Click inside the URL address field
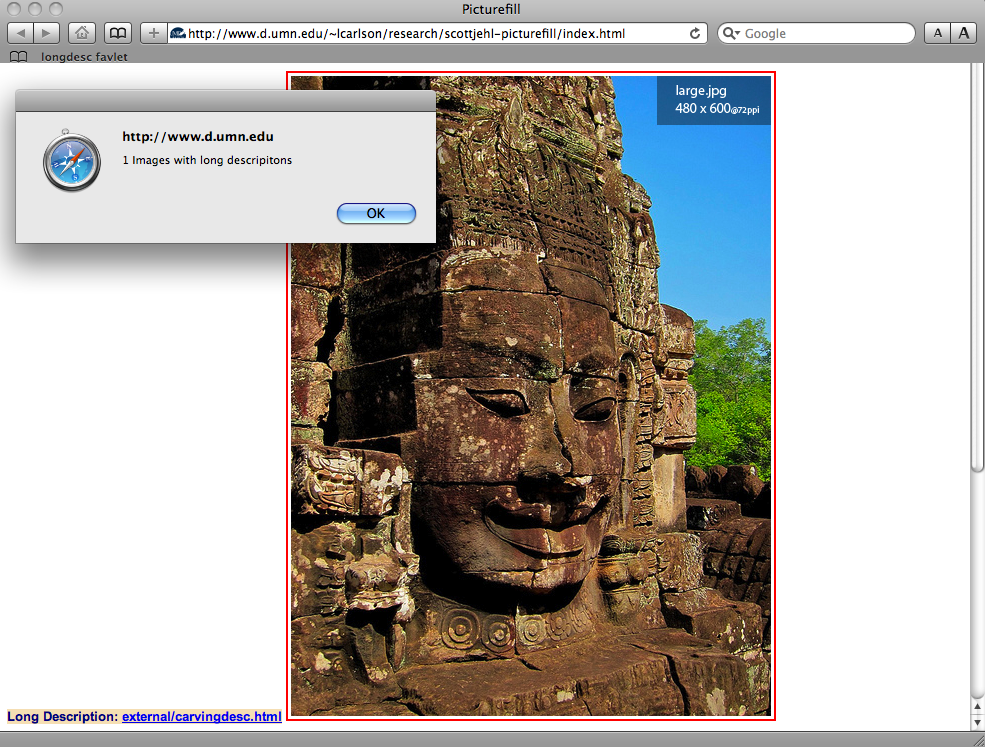The image size is (985, 747). [430, 33]
